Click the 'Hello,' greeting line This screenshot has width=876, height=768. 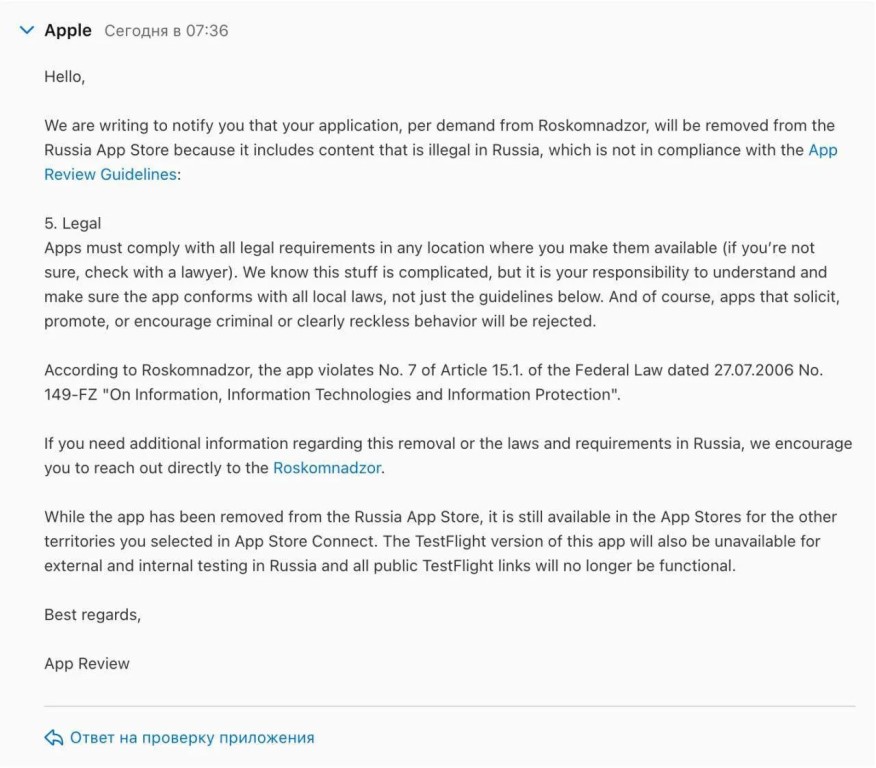[x=65, y=77]
